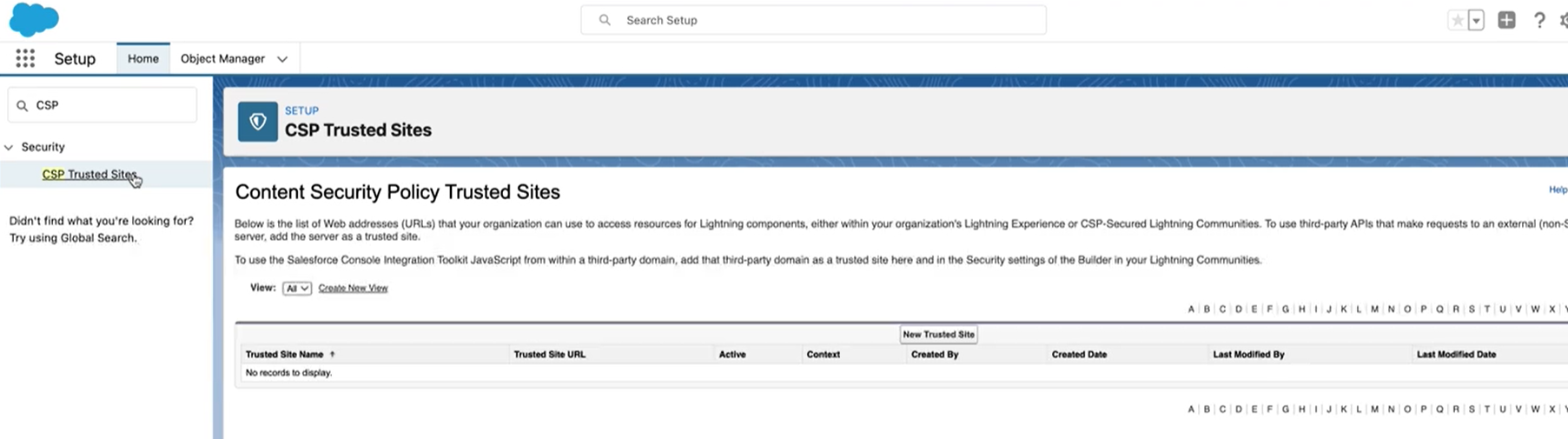Click the Created By column header

(x=935, y=355)
